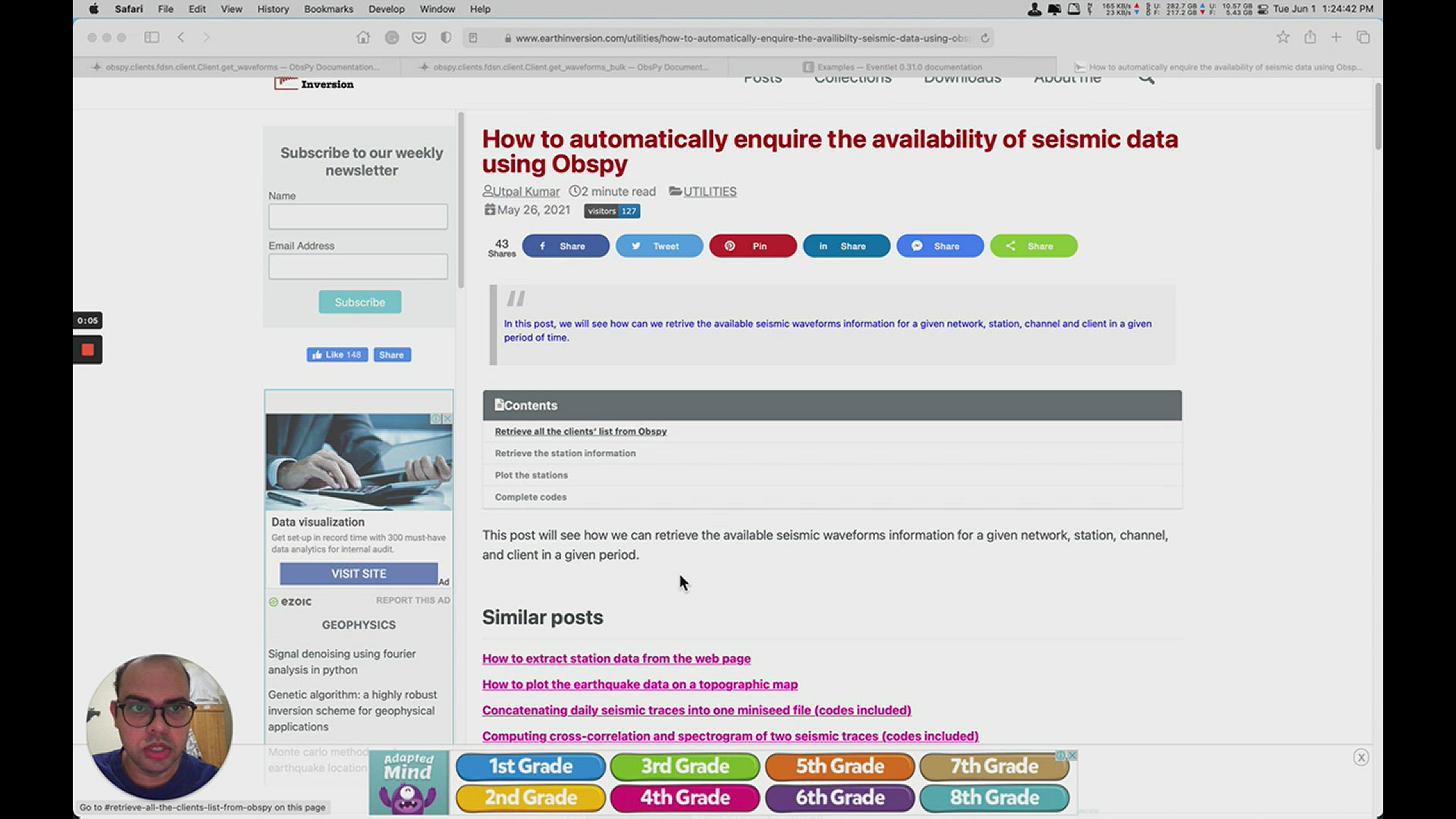Open the Safari share sheet icon

tap(1310, 37)
